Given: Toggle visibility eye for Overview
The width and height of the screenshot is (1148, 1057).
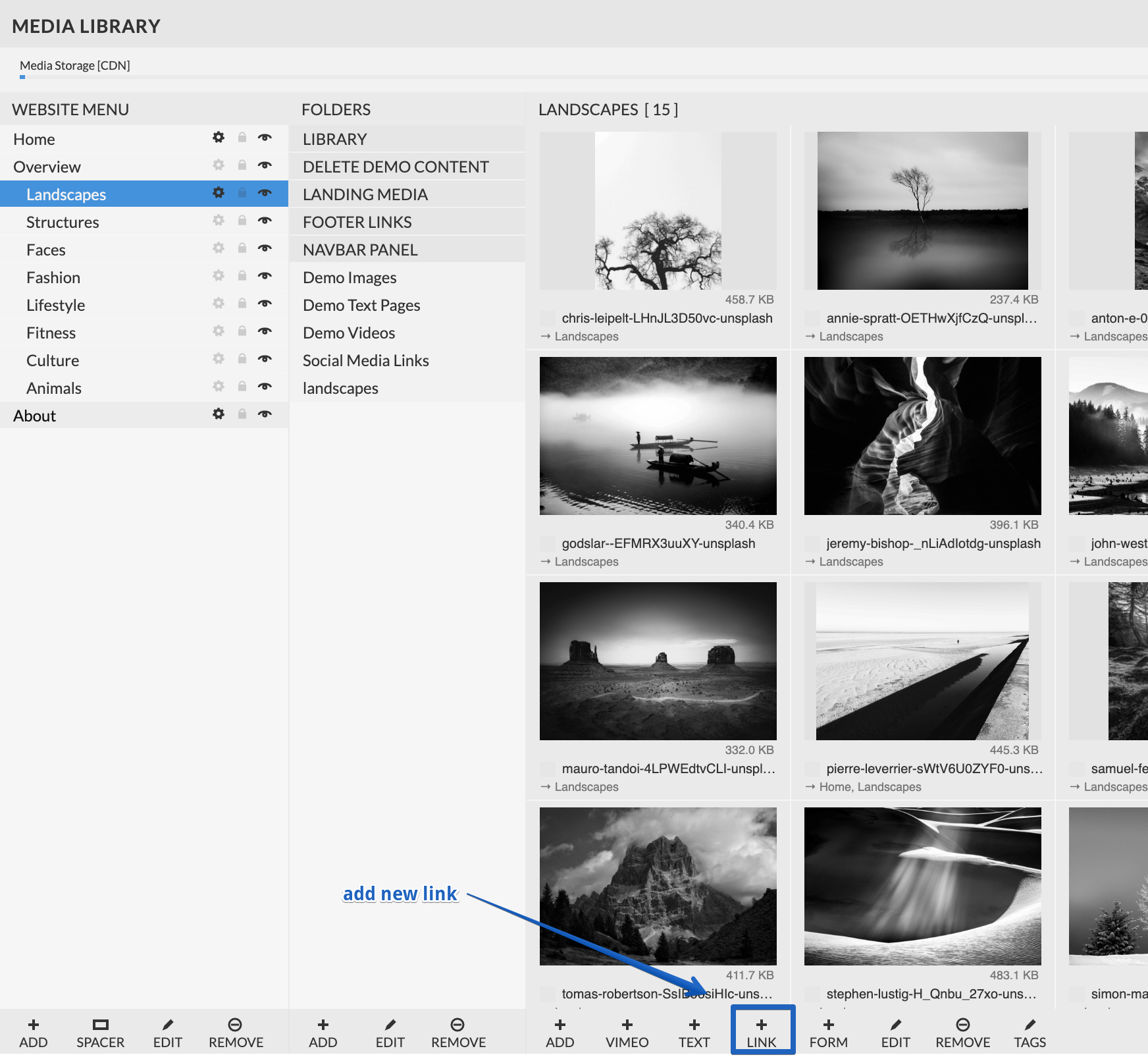Looking at the screenshot, I should (265, 165).
